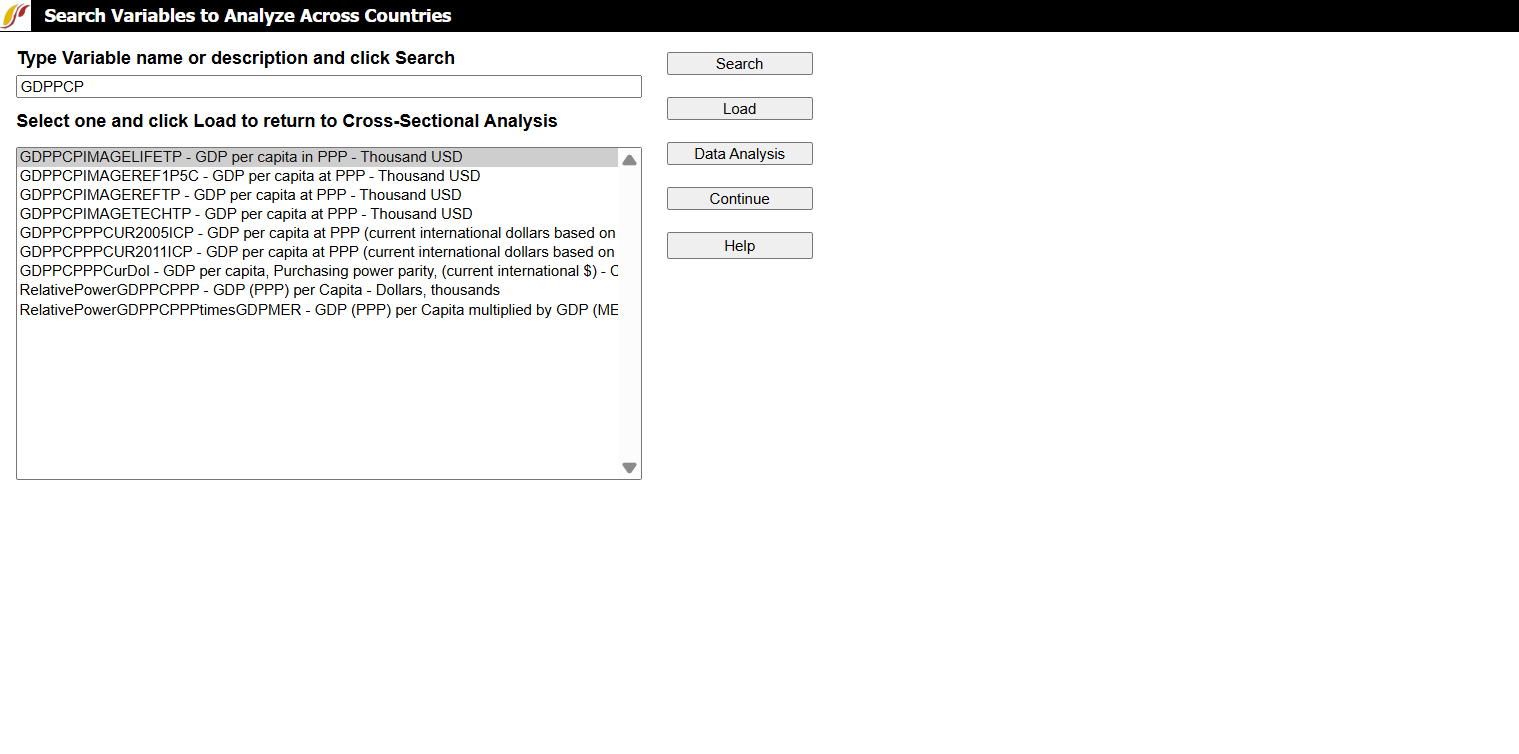Click the Continue button
The height and width of the screenshot is (754, 1519).
pyautogui.click(x=739, y=199)
